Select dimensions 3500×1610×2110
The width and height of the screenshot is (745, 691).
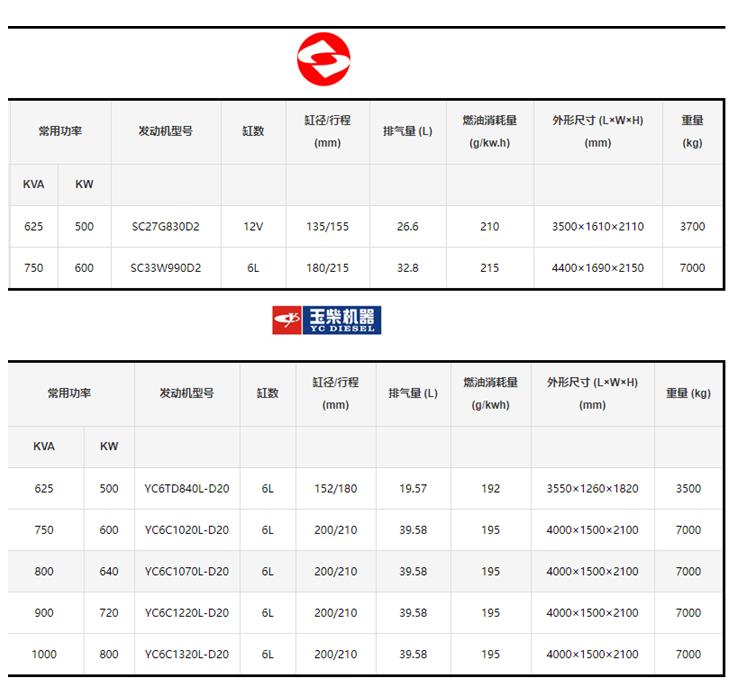598,226
